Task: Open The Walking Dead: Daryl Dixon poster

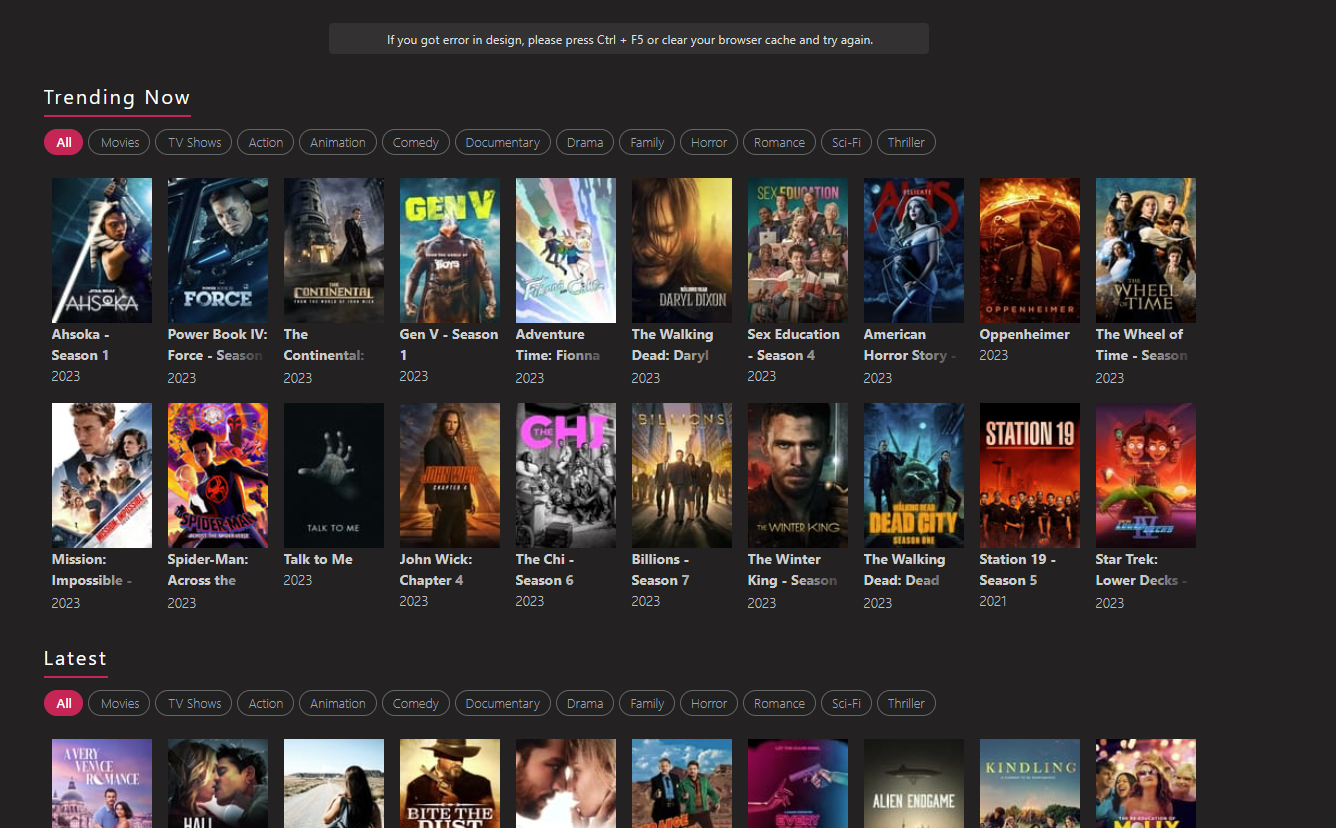Action: tap(682, 250)
